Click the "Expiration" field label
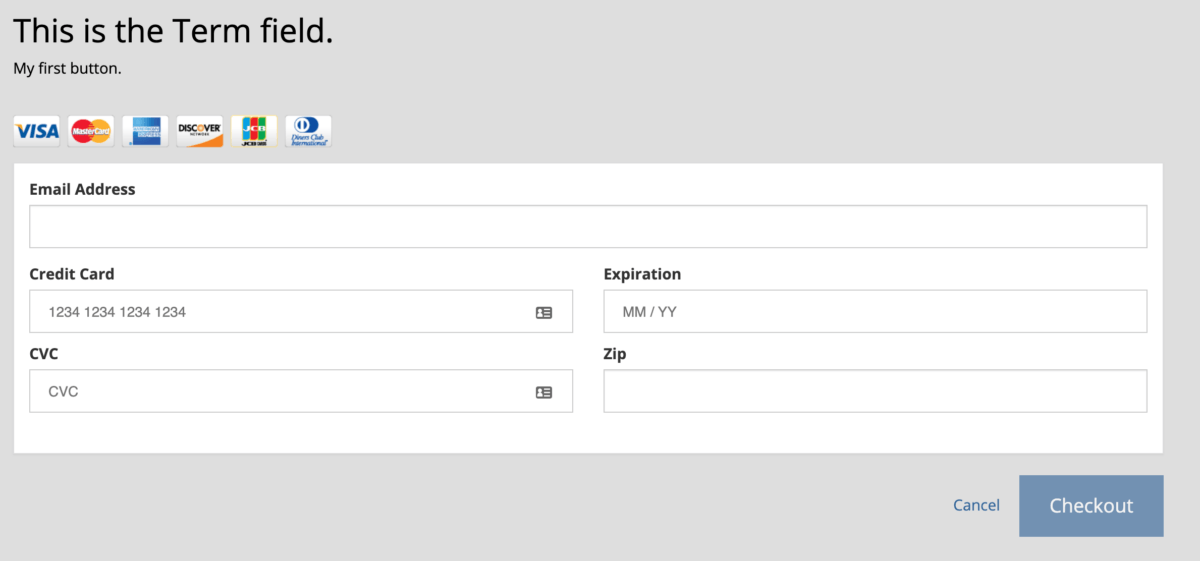Image resolution: width=1200 pixels, height=561 pixels. coord(642,274)
